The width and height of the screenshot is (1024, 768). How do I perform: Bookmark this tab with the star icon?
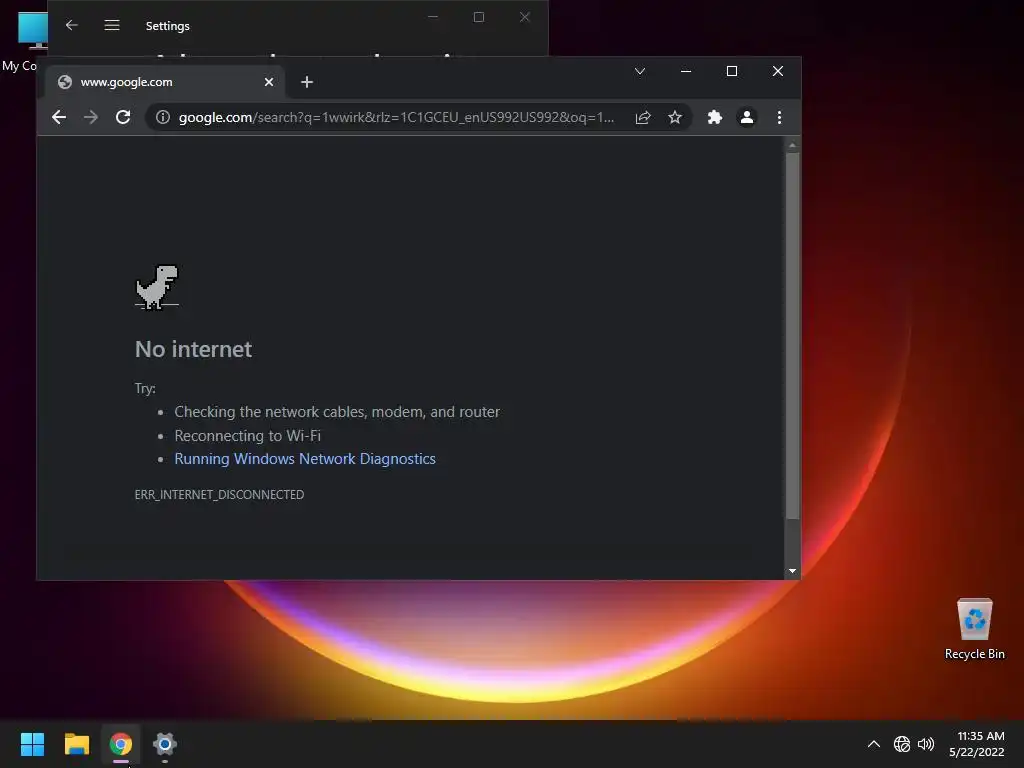675,118
